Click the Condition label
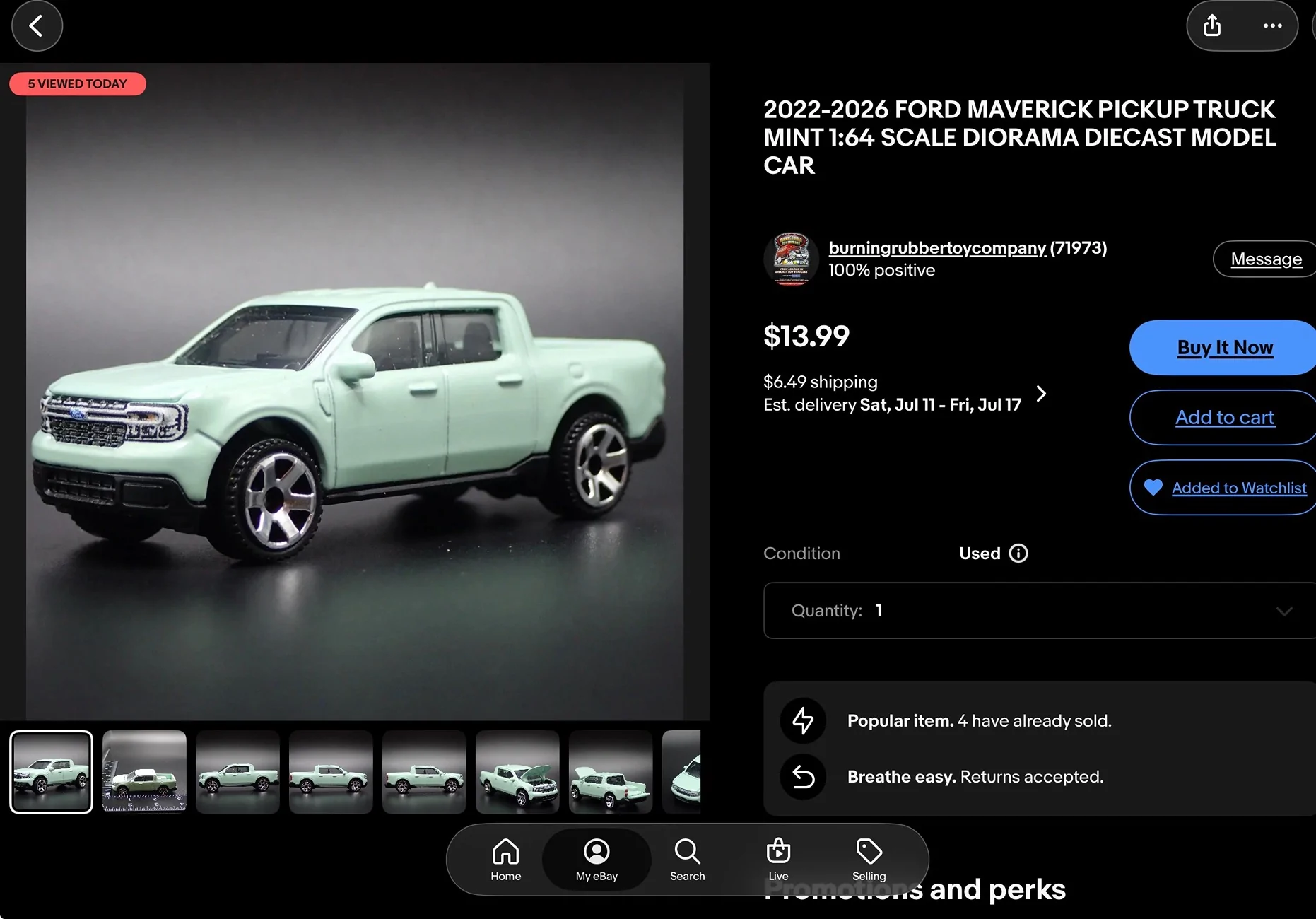 click(801, 554)
